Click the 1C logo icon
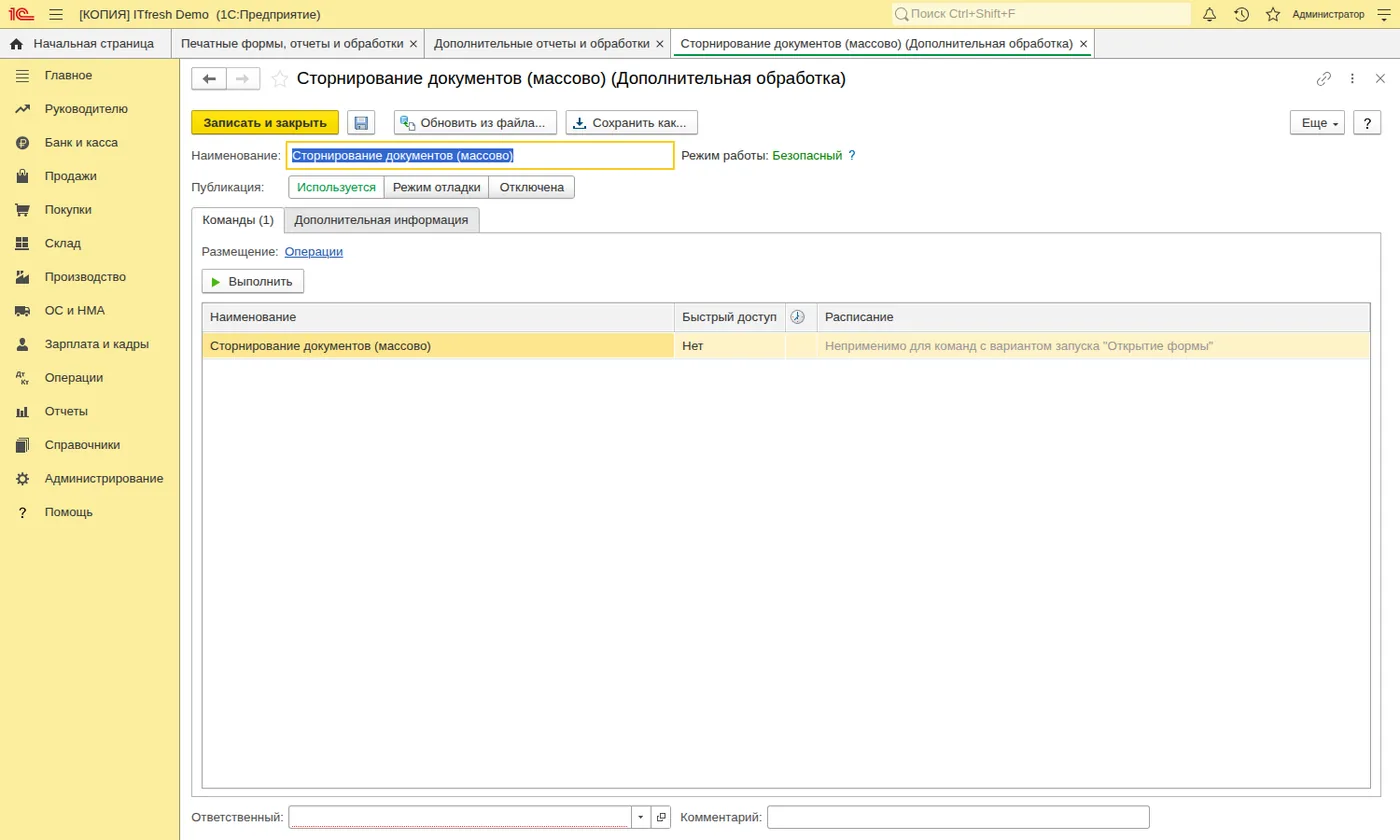The height and width of the screenshot is (840, 1400). click(19, 14)
